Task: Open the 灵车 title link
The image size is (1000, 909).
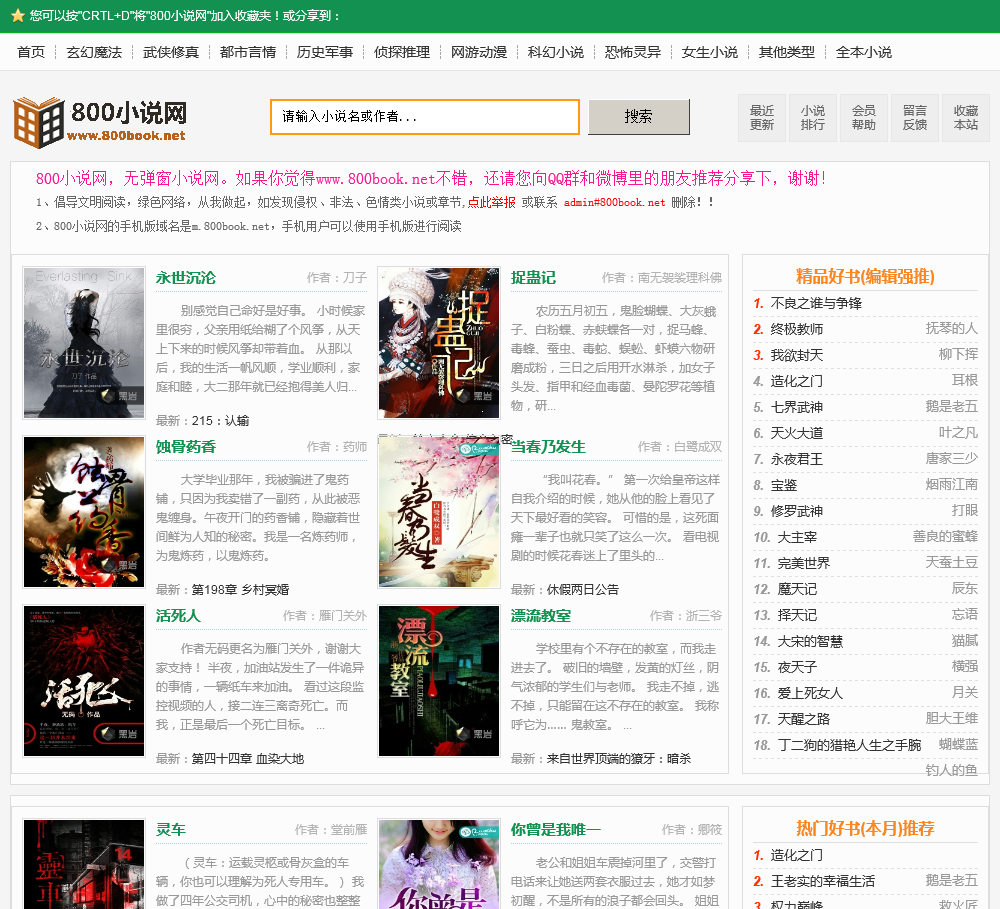Action: pos(171,829)
